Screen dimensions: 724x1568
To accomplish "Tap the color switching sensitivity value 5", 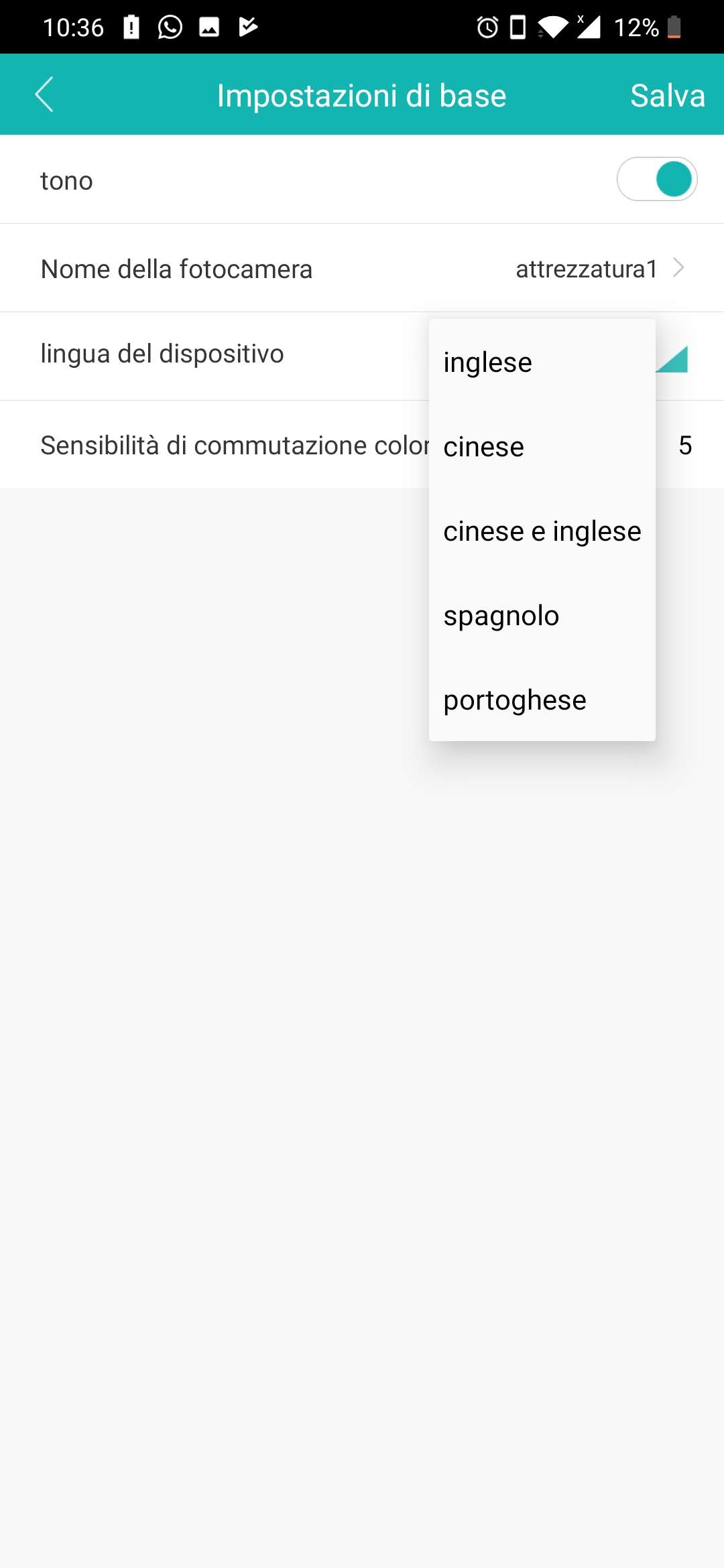I will pyautogui.click(x=685, y=446).
